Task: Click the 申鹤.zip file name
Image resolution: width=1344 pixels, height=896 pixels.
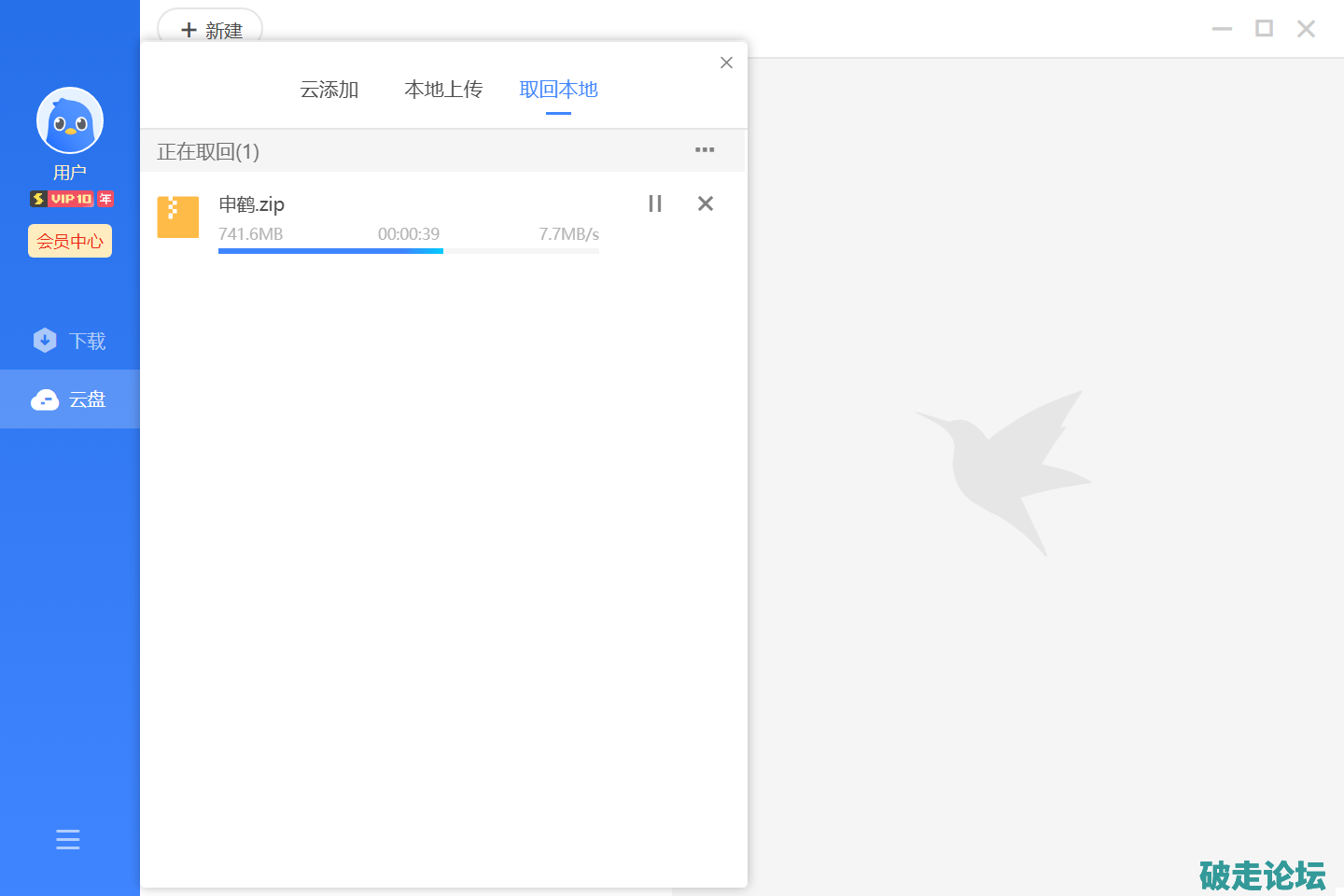Action: click(252, 204)
